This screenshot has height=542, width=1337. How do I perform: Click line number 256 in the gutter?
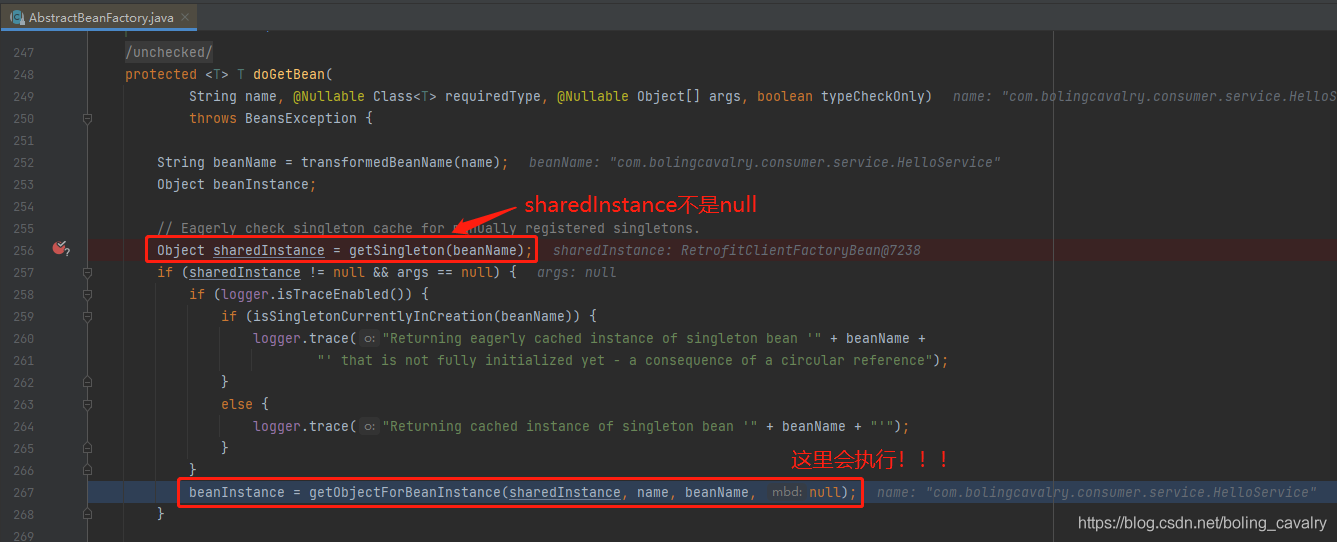tap(22, 250)
